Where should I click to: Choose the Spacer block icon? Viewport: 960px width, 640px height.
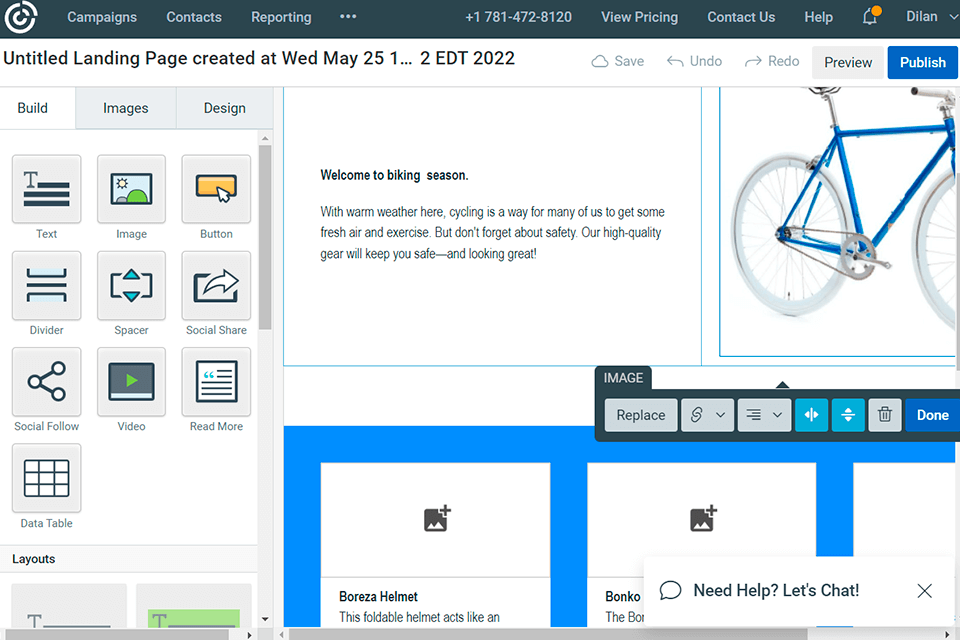point(131,285)
